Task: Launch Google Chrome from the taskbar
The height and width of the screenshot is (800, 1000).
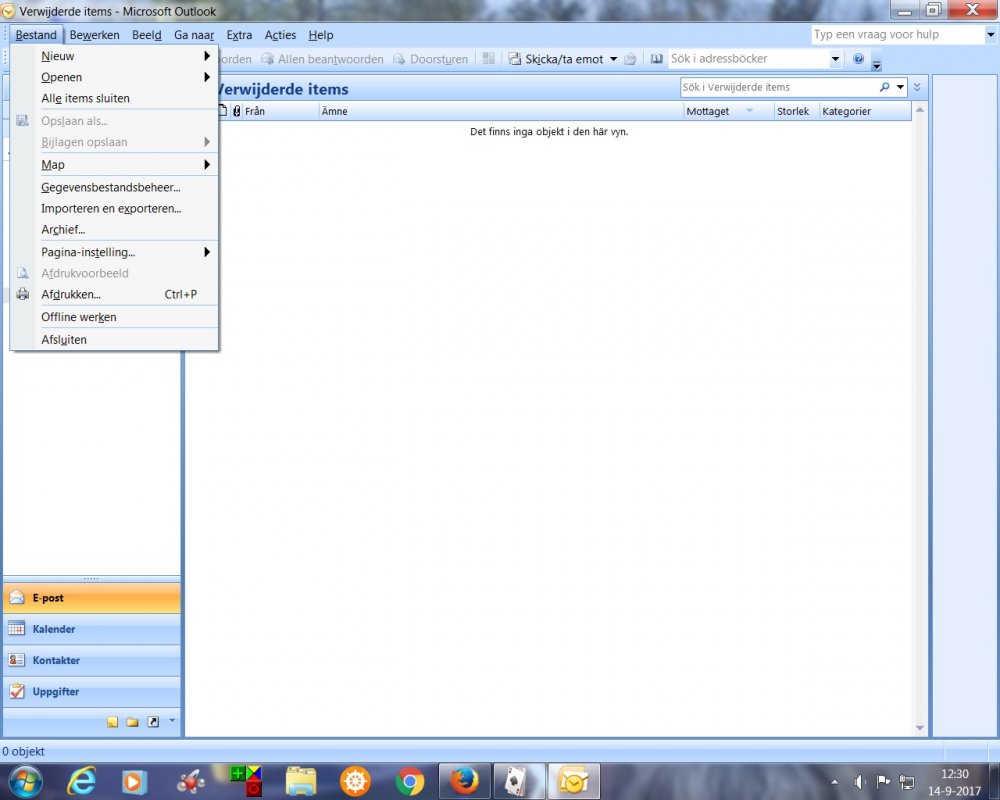Action: [x=409, y=781]
